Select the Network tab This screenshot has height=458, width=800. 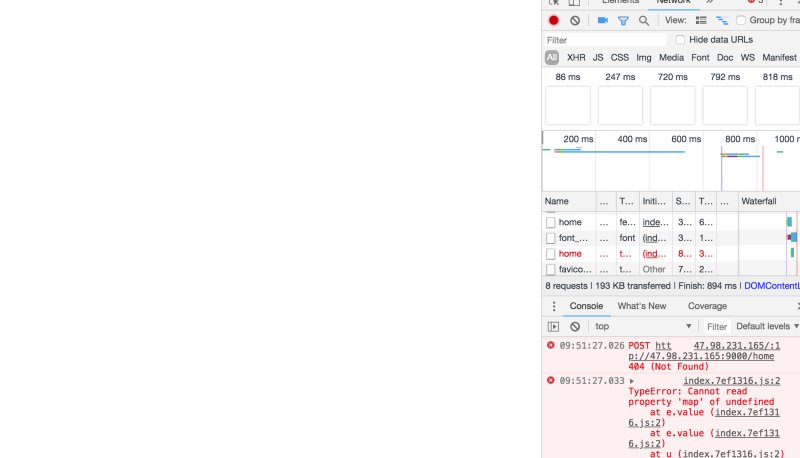[x=673, y=2]
